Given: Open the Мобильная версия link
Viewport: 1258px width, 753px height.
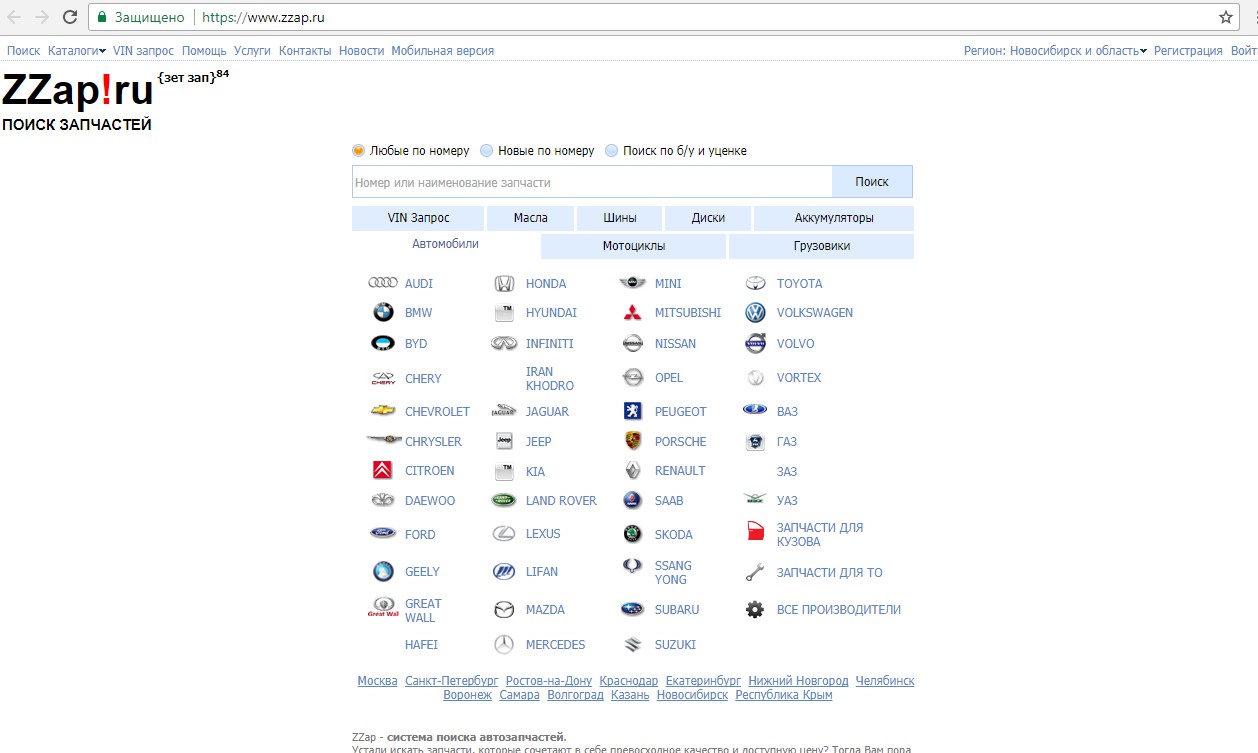Looking at the screenshot, I should 443,50.
